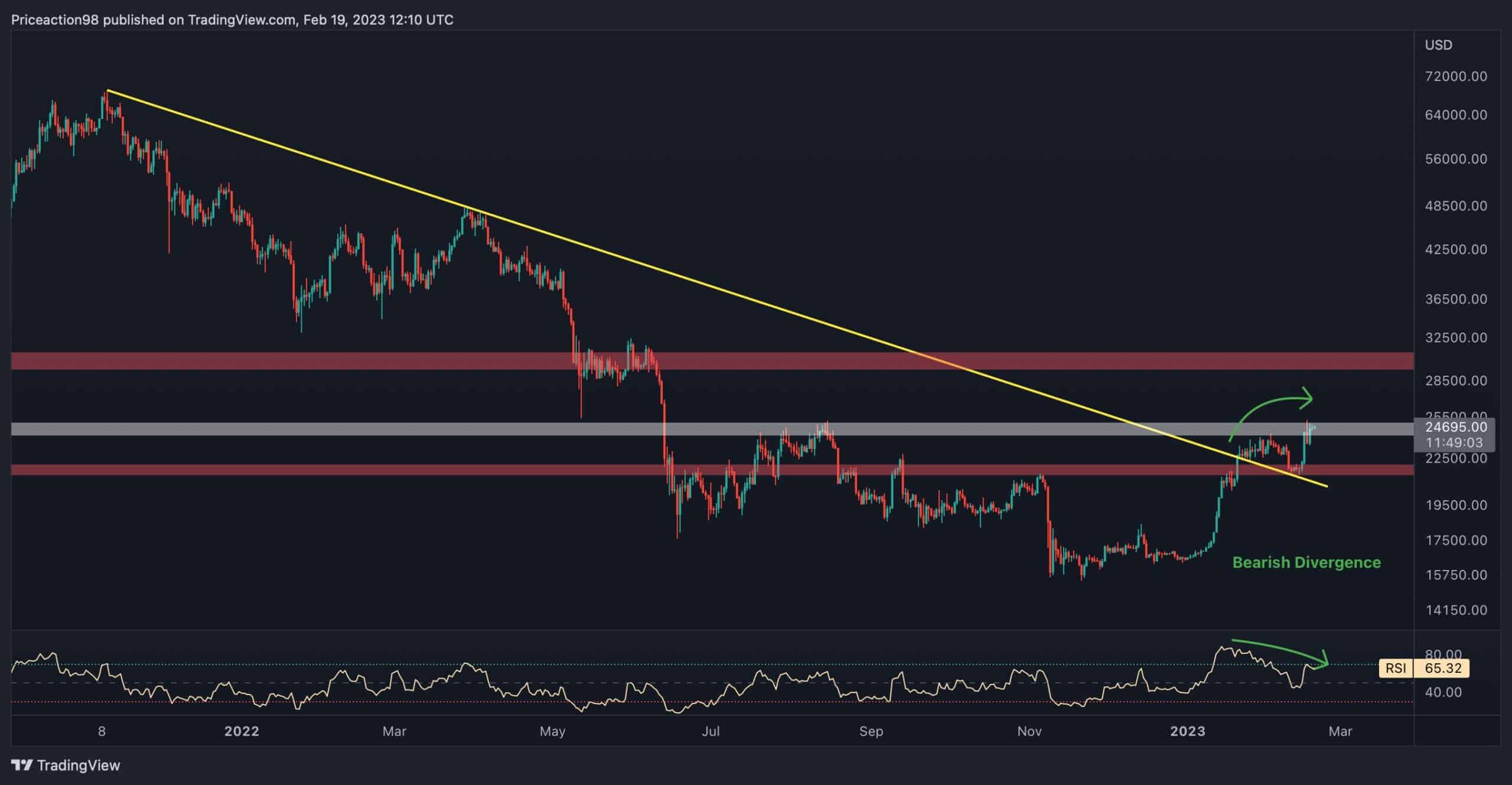Click the TradingView wordmark text
This screenshot has width=1512, height=785.
(79, 766)
